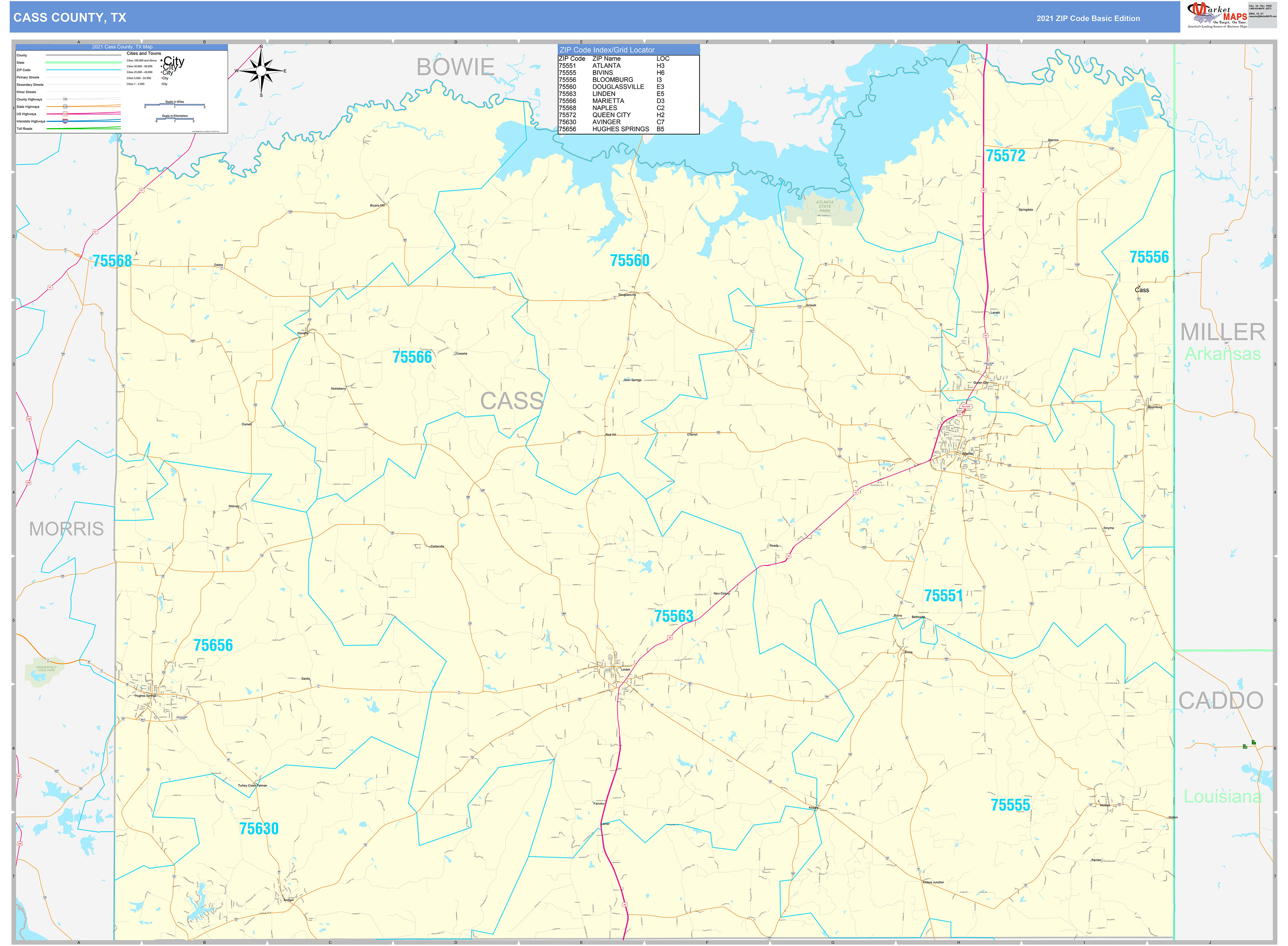Click the large 75555 ZIP label on map
This screenshot has height=946, width=1288.
tap(1010, 805)
